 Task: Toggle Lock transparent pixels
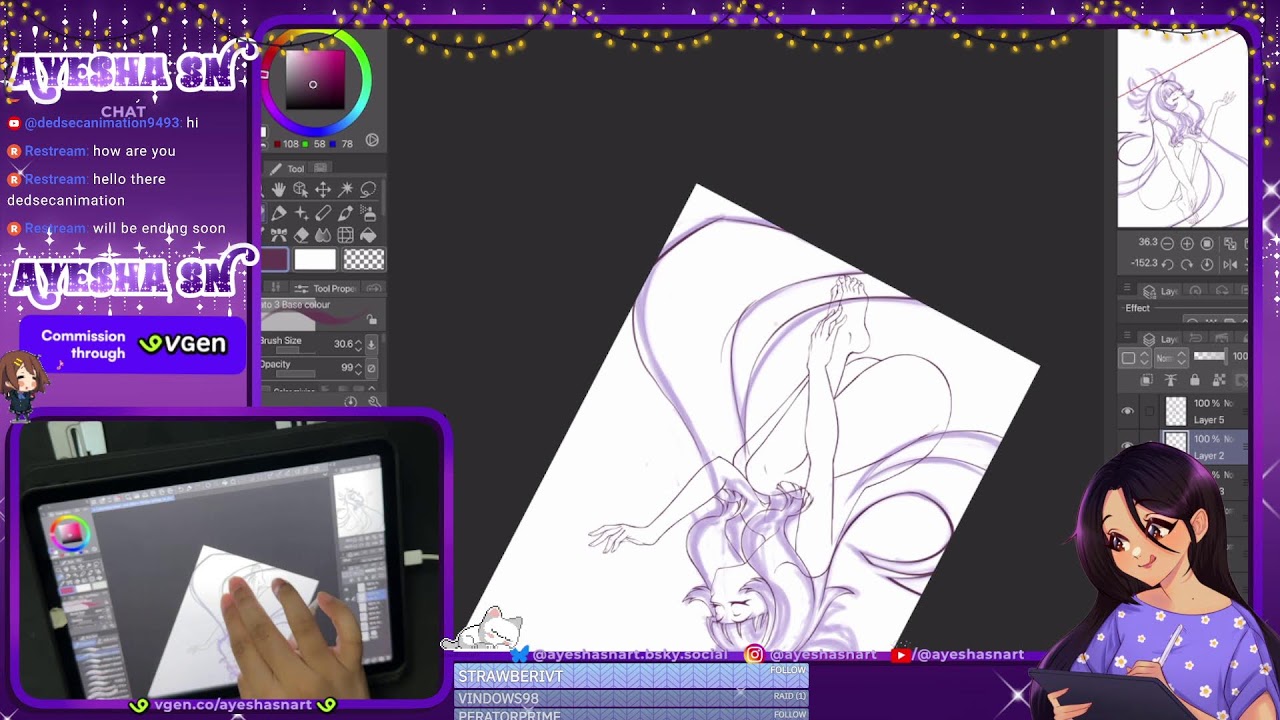[x=1219, y=380]
